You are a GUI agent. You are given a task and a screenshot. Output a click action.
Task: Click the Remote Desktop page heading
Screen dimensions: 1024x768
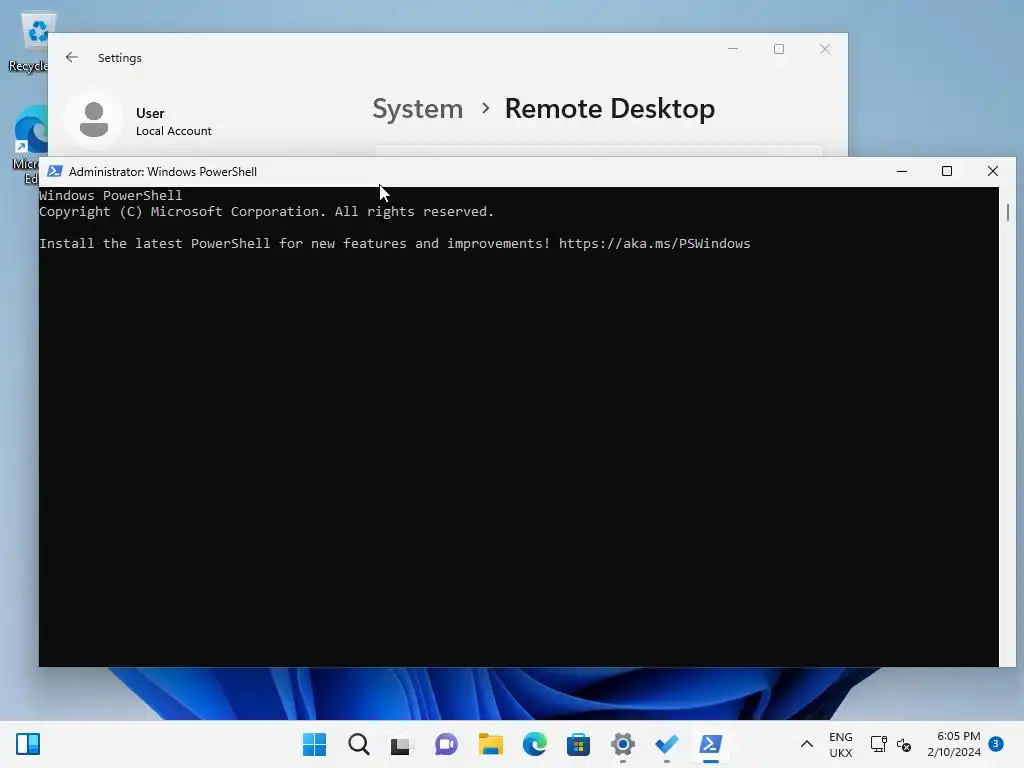point(609,108)
